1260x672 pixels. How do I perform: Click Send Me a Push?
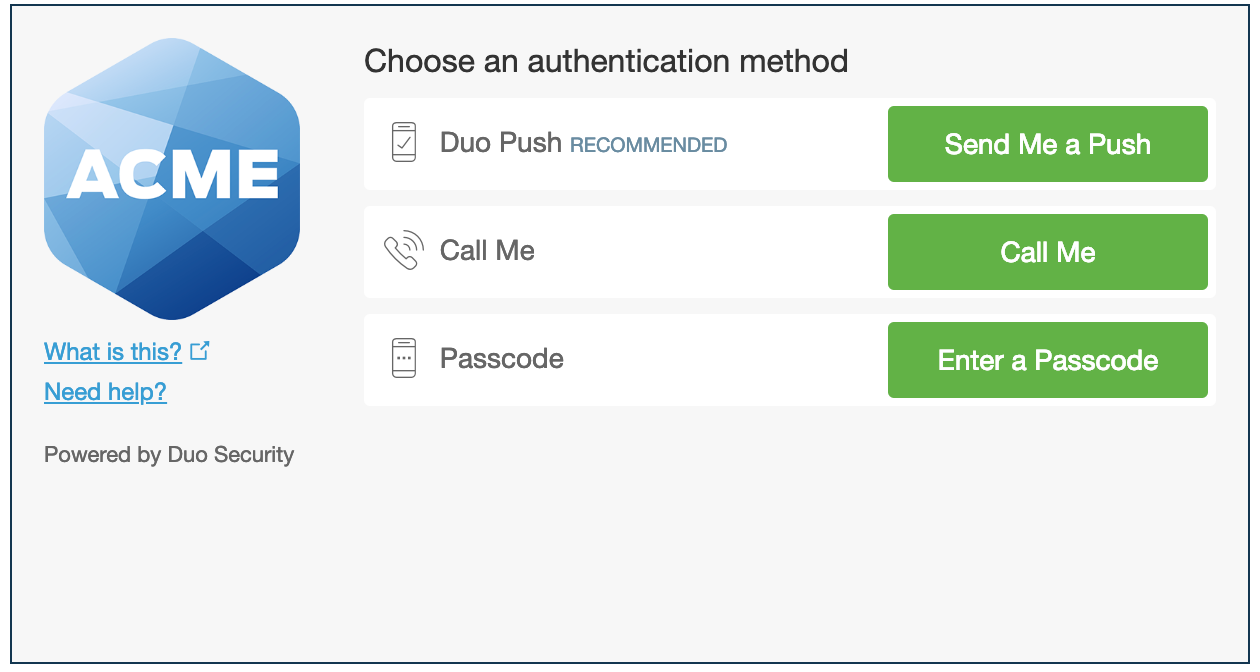(x=1047, y=143)
